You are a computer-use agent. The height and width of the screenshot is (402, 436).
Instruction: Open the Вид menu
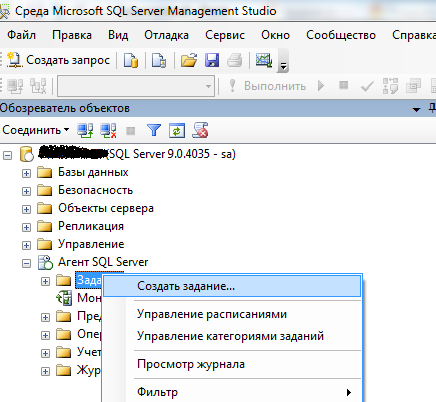118,35
